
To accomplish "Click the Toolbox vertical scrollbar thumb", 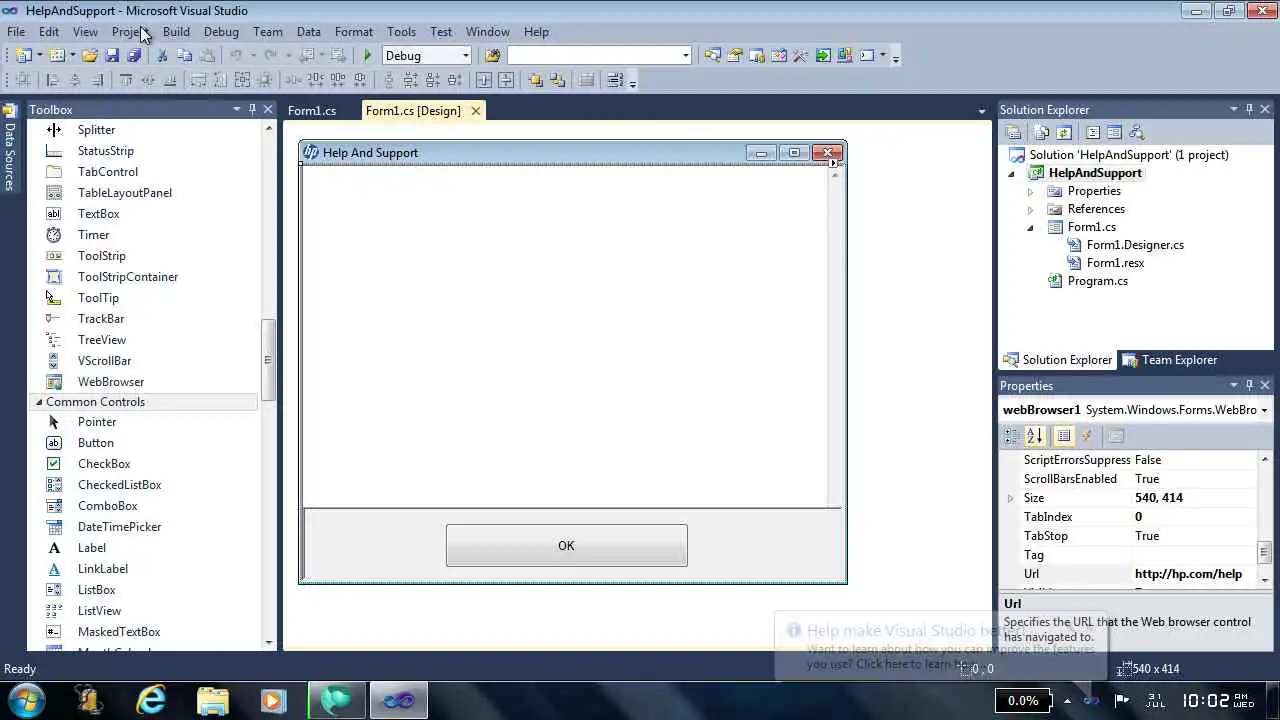I will pyautogui.click(x=267, y=360).
